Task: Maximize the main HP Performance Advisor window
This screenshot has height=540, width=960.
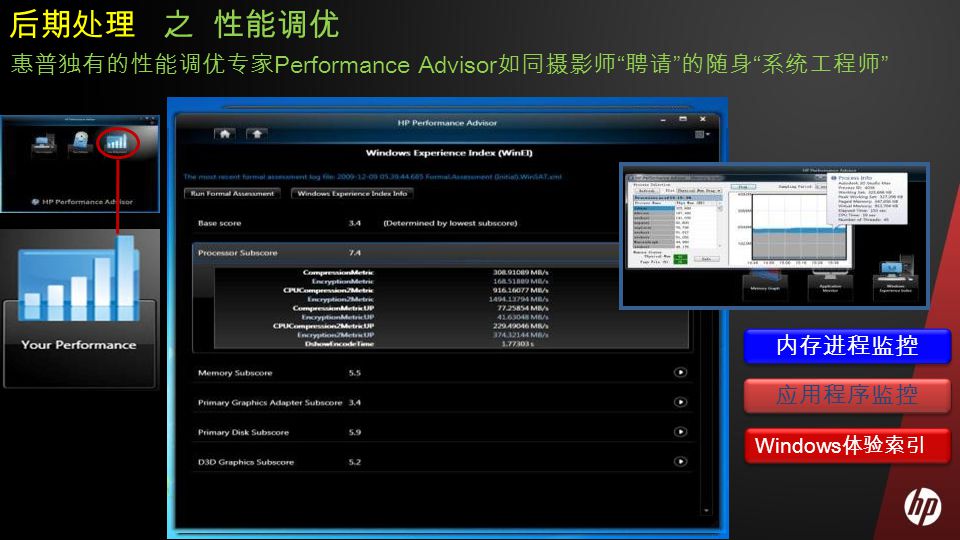Action: (683, 119)
